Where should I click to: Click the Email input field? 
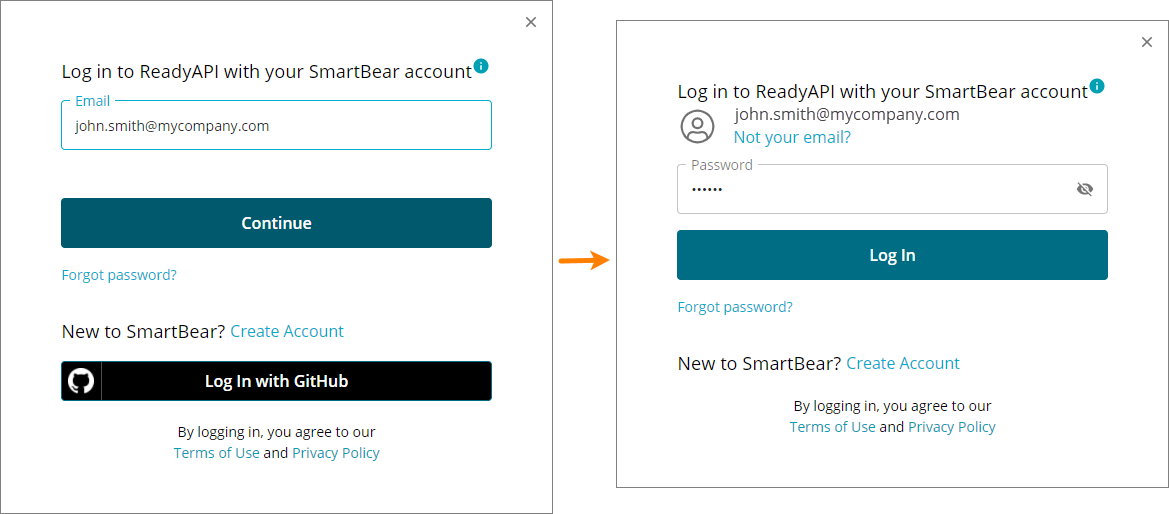coord(276,126)
